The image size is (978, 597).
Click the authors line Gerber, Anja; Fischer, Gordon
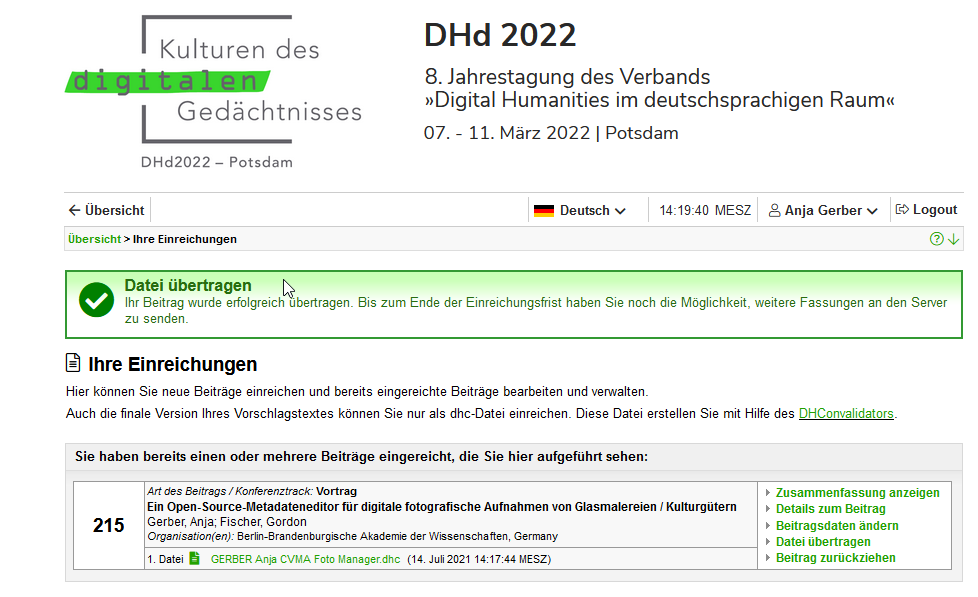pyautogui.click(x=227, y=522)
